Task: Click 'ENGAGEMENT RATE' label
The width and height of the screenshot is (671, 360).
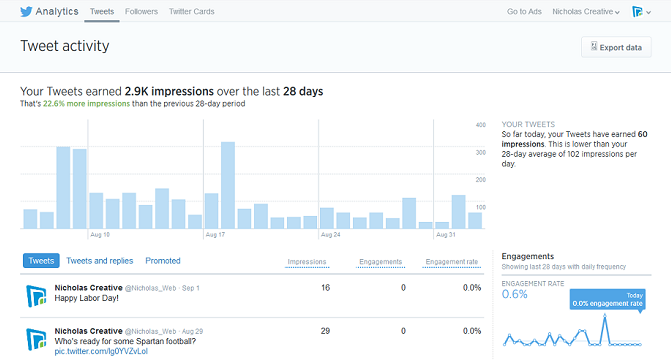Action: pyautogui.click(x=533, y=283)
